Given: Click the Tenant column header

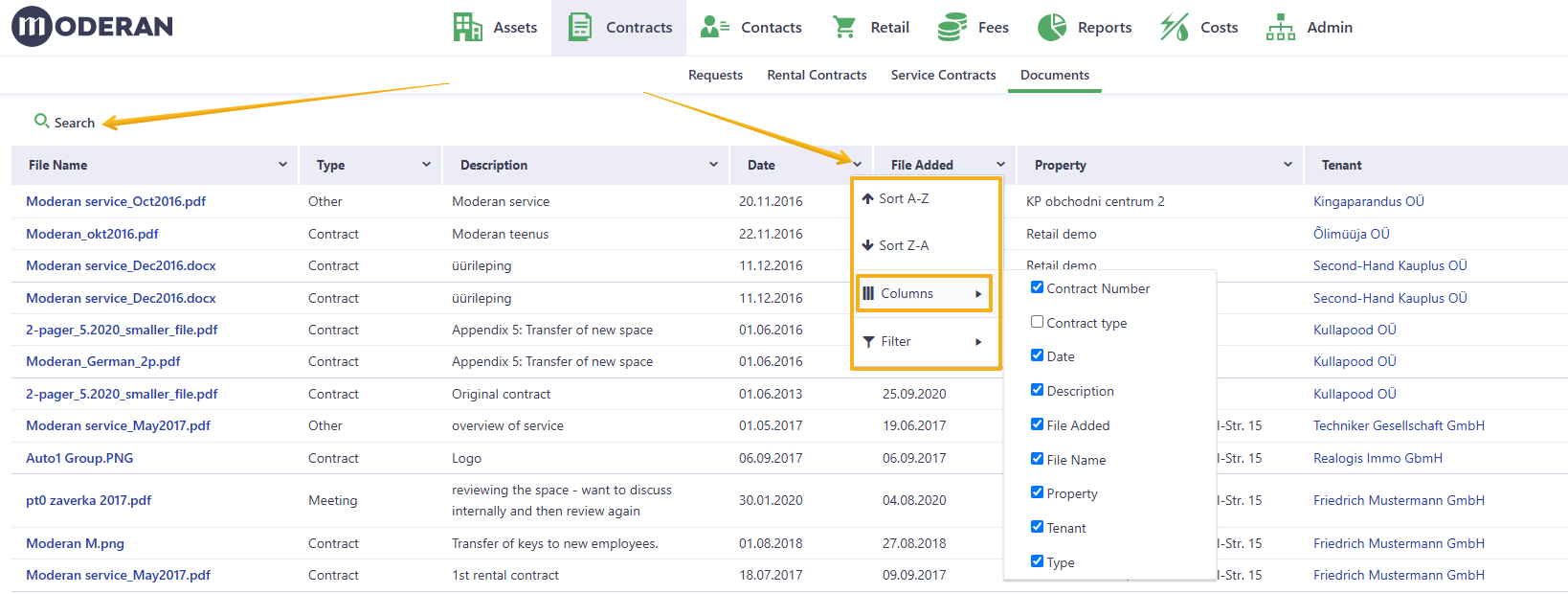Looking at the screenshot, I should 1341,165.
